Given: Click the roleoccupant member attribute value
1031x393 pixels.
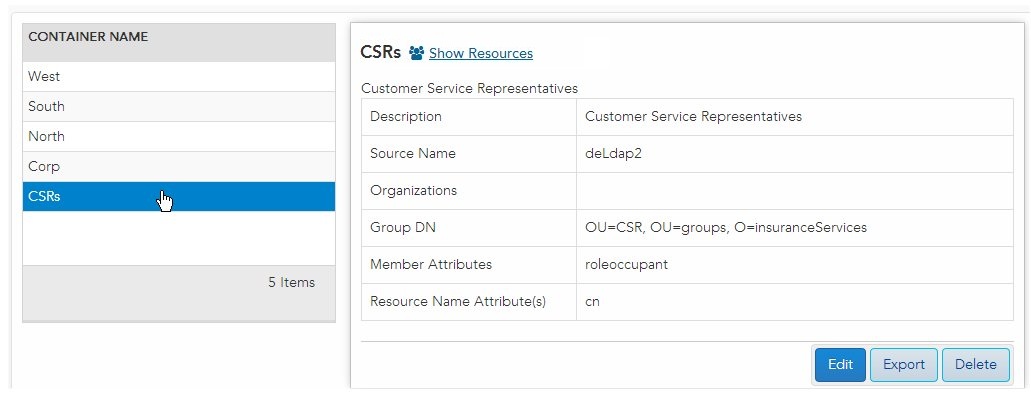Looking at the screenshot, I should click(626, 264).
